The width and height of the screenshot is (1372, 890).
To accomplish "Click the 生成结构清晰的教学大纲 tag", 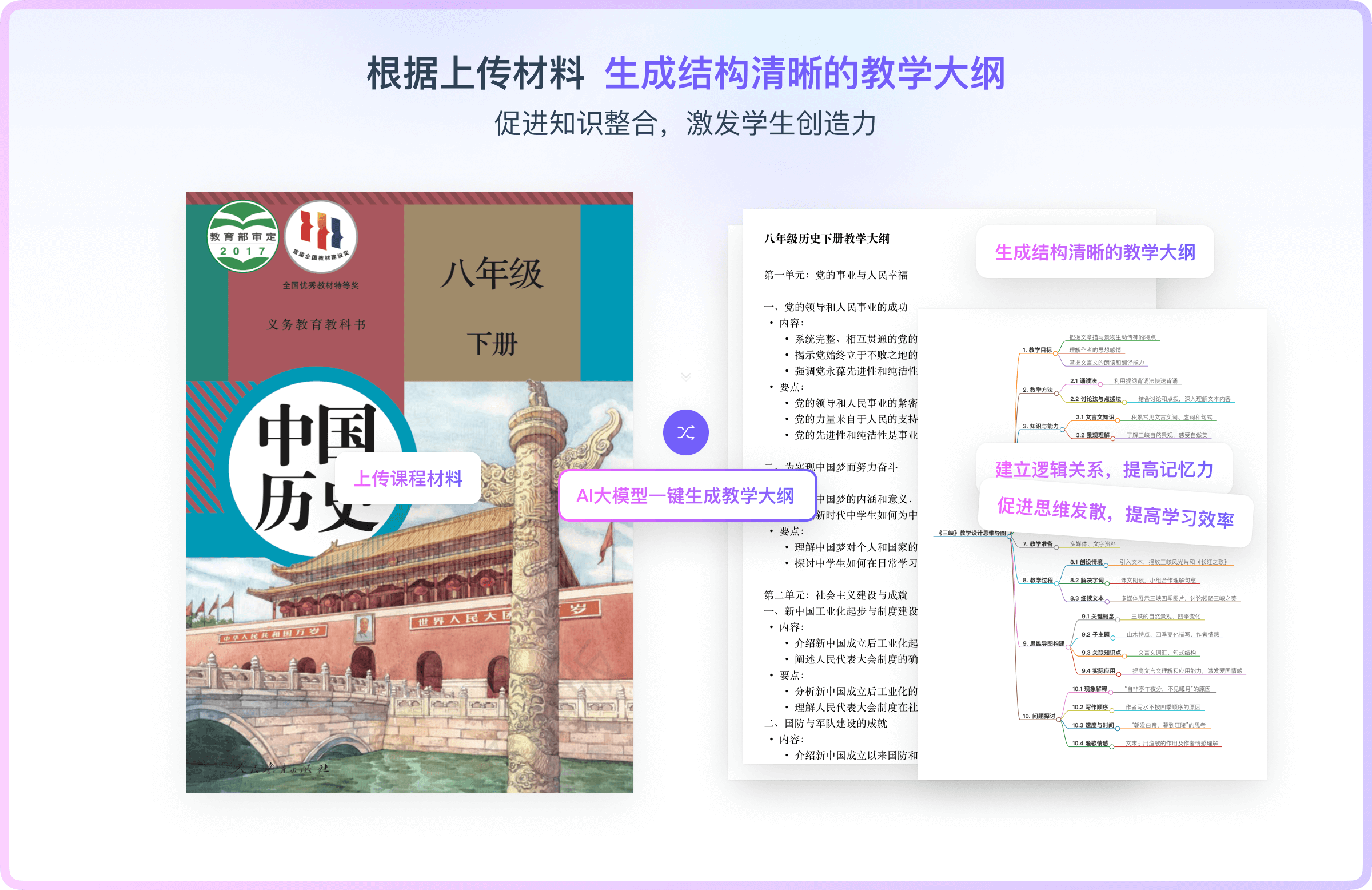I will click(x=1095, y=252).
